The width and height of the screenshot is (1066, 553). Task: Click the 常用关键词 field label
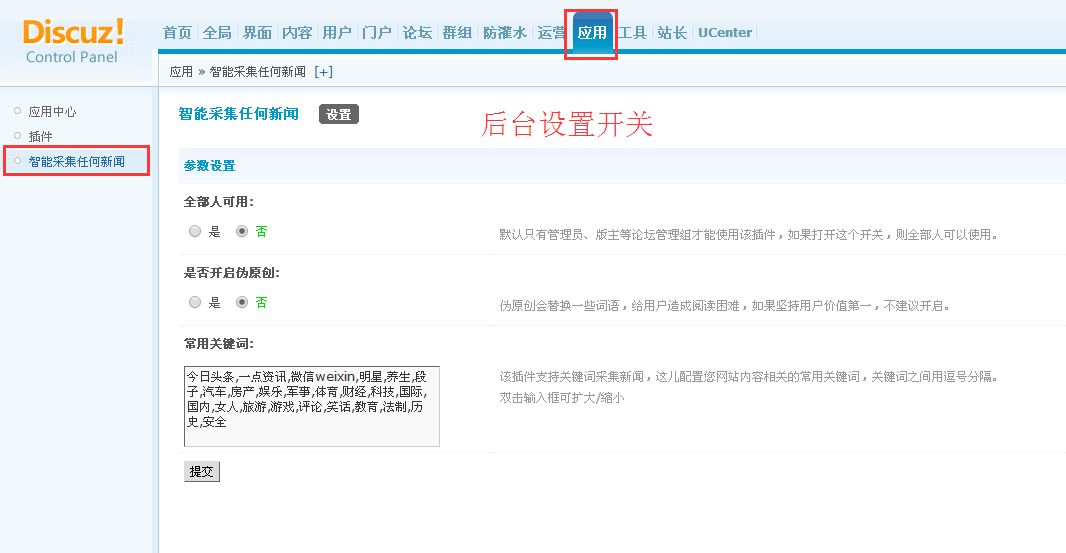coord(218,344)
